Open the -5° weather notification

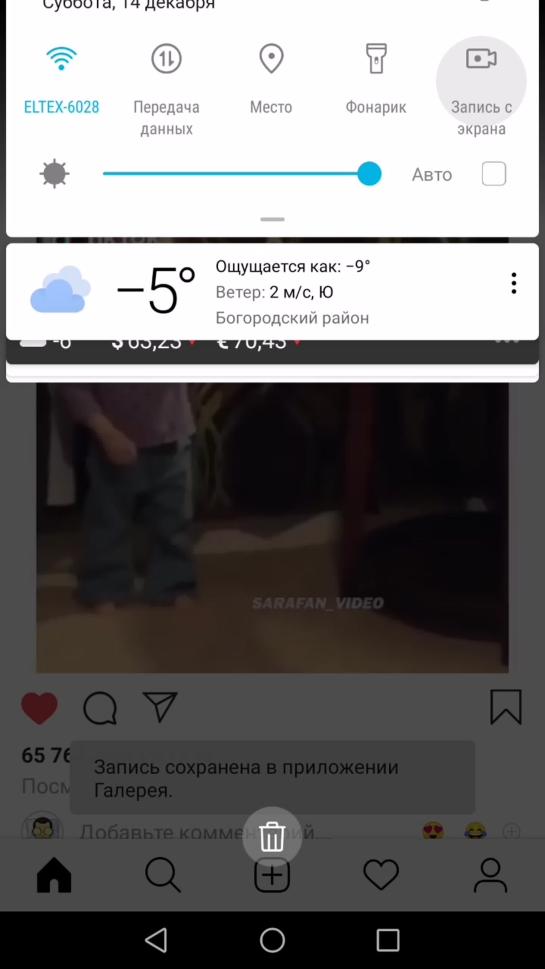[272, 292]
